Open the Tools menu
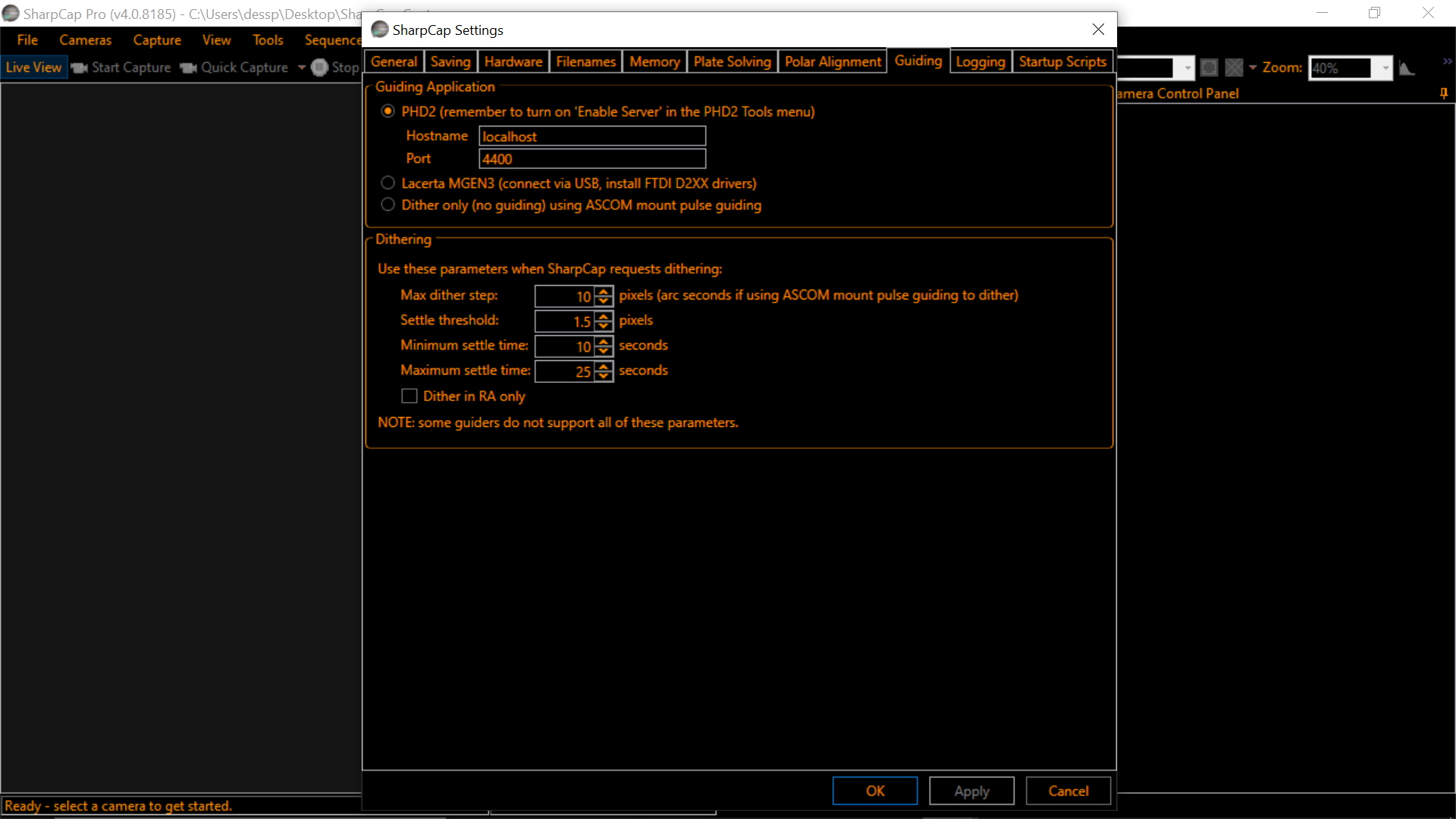The image size is (1456, 819). click(x=268, y=40)
